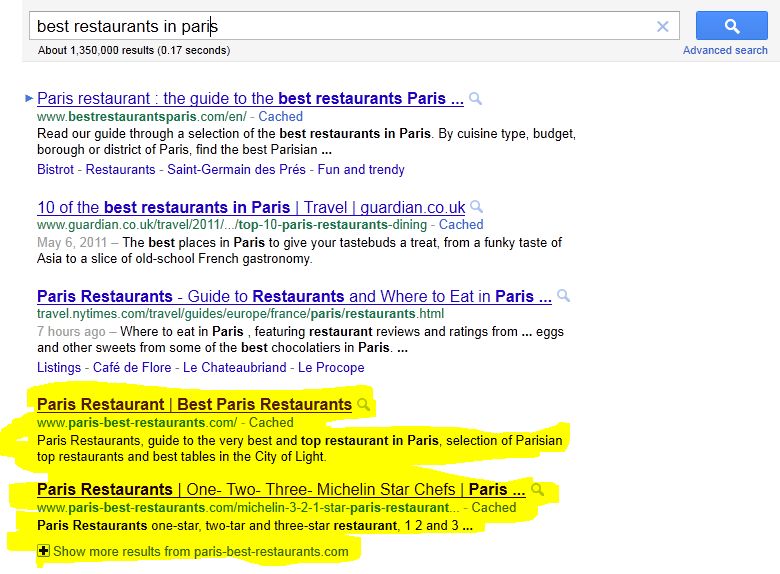780x574 pixels.
Task: Click the travel.nytimes.com URL text
Action: coord(240,314)
